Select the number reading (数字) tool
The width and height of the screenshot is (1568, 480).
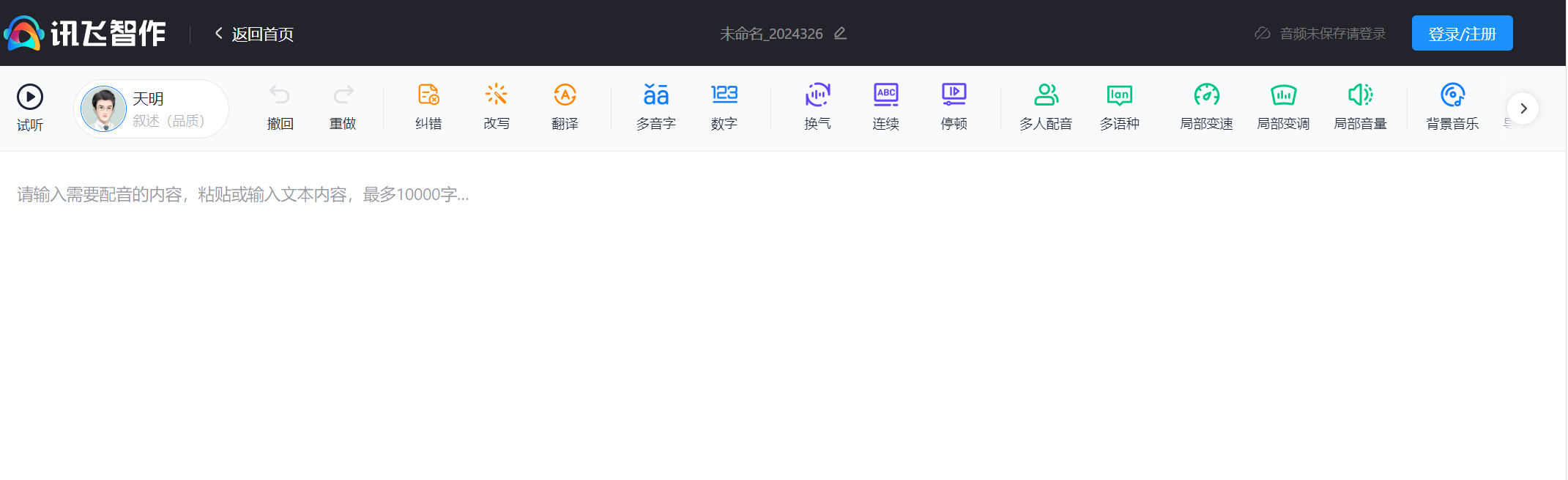pos(724,95)
